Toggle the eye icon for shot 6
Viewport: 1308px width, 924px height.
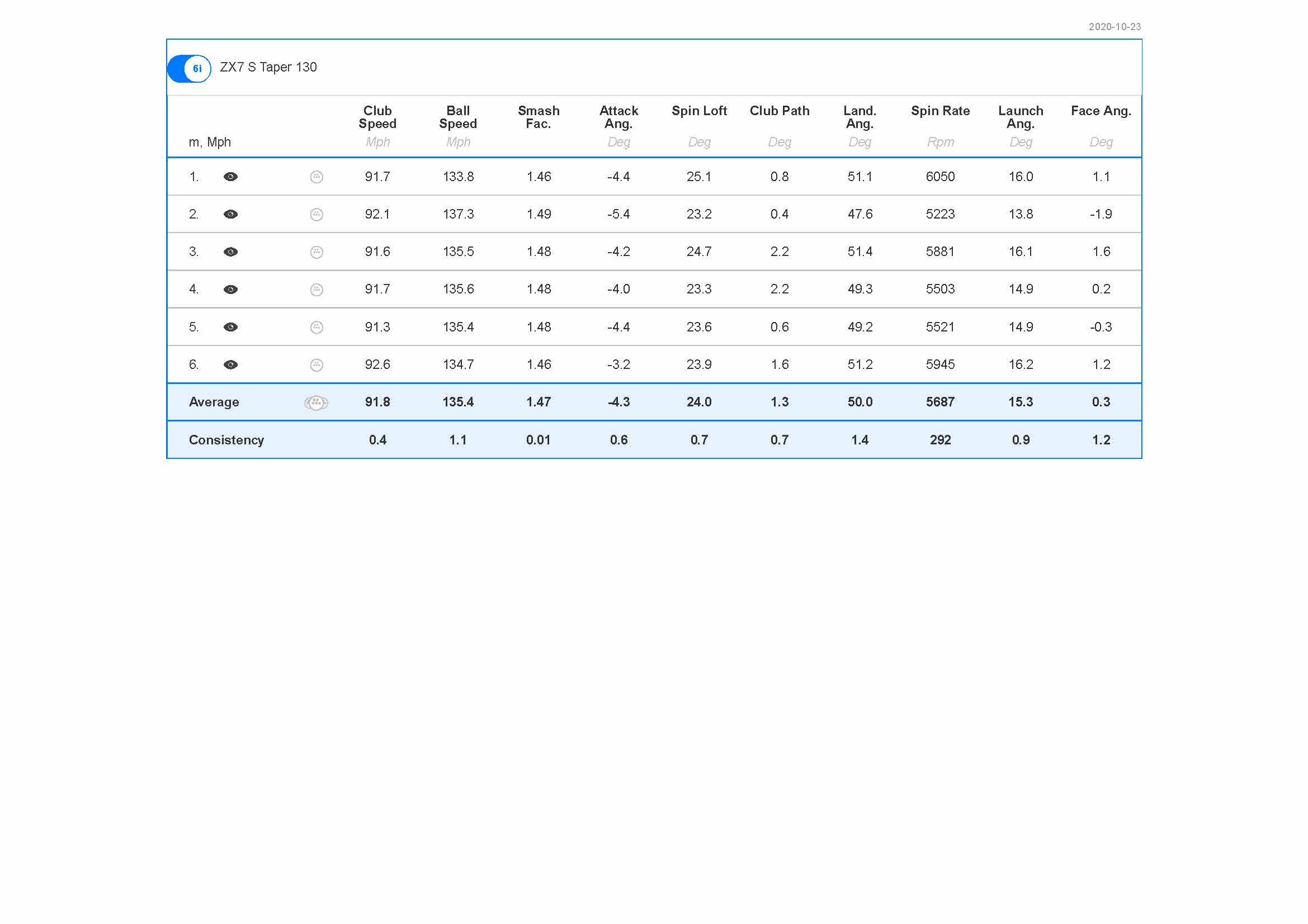pos(231,365)
